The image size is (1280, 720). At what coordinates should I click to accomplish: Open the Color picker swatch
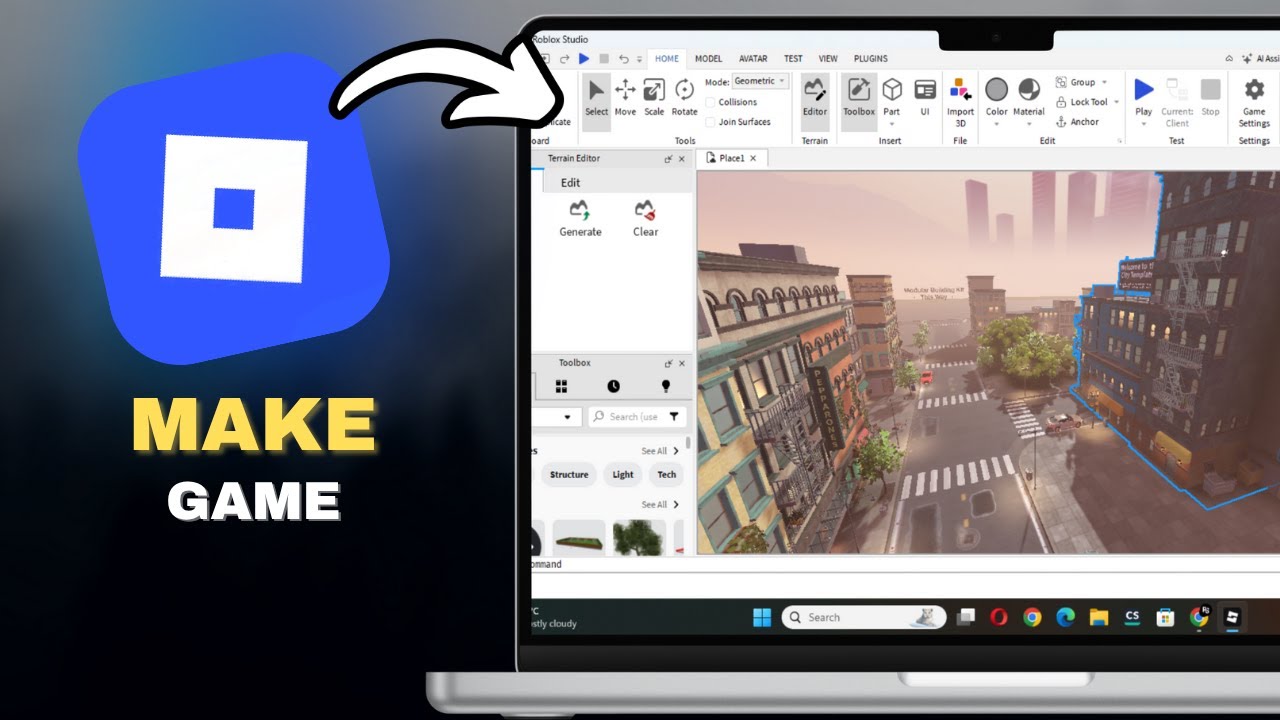coord(996,90)
